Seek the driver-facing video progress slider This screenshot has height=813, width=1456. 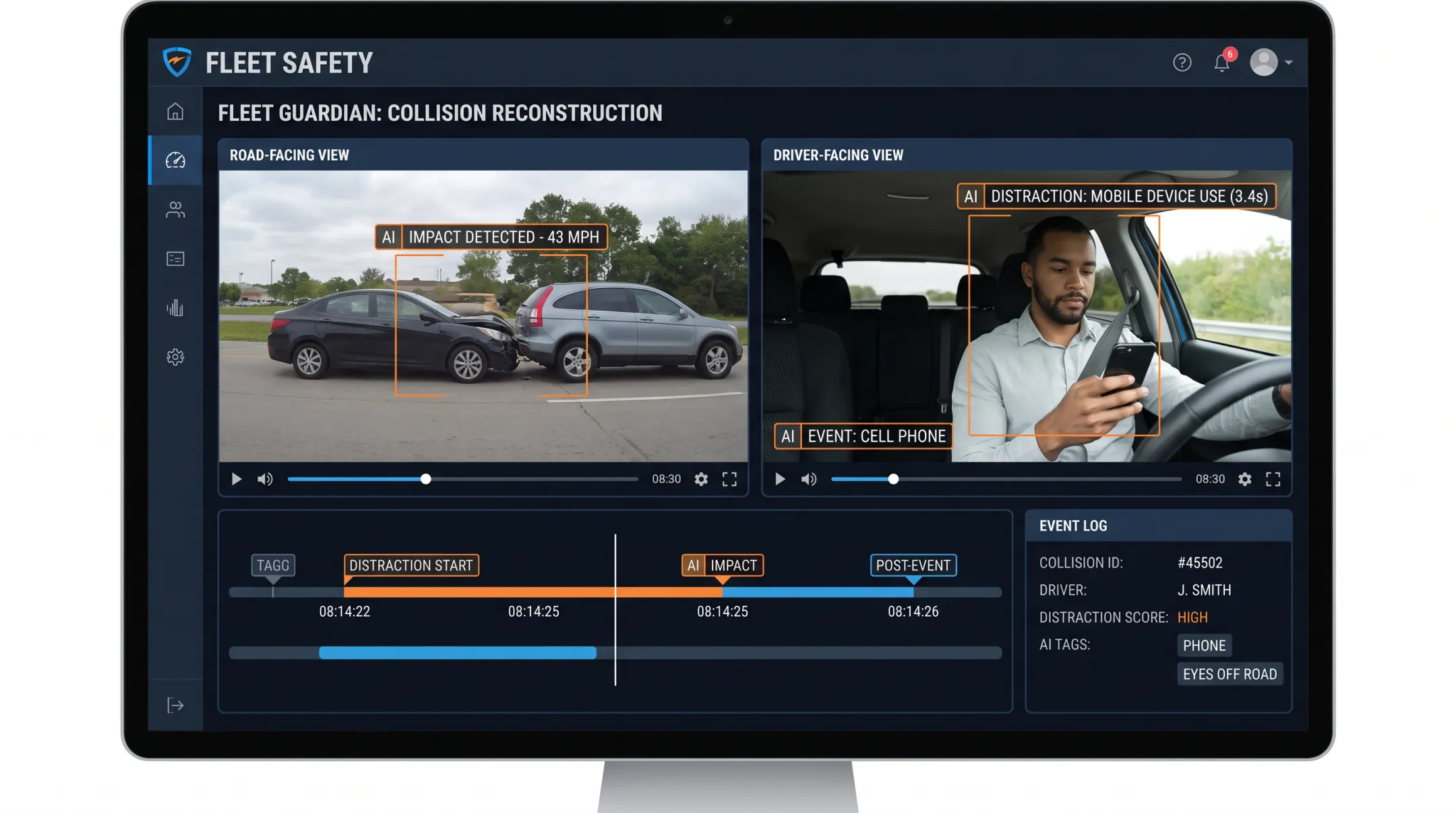point(1006,479)
